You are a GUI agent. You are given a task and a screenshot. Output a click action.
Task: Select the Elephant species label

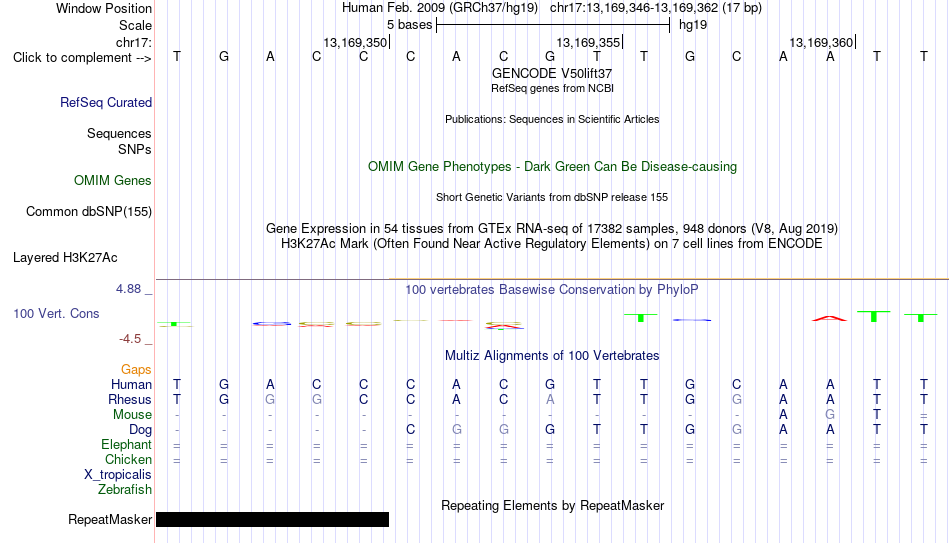[x=126, y=445]
